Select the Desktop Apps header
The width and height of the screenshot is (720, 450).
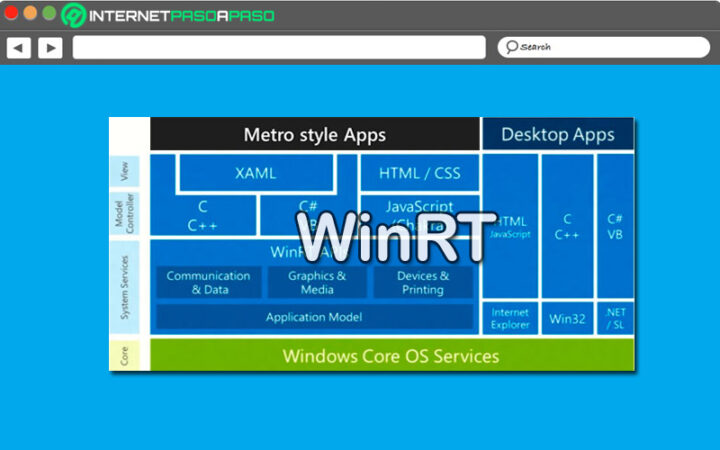point(558,134)
